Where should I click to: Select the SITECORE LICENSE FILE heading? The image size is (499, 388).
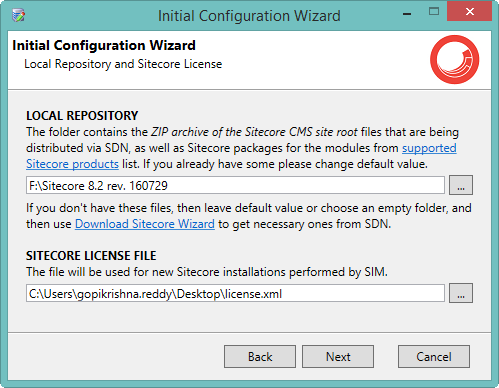[91, 255]
